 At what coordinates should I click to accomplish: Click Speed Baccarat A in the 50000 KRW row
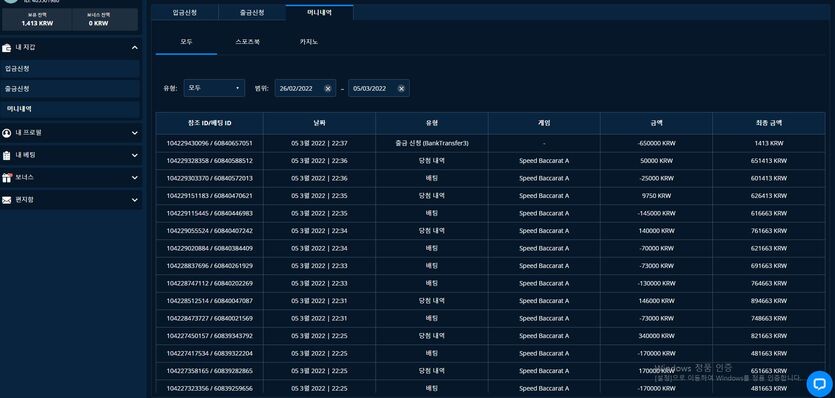[544, 161]
